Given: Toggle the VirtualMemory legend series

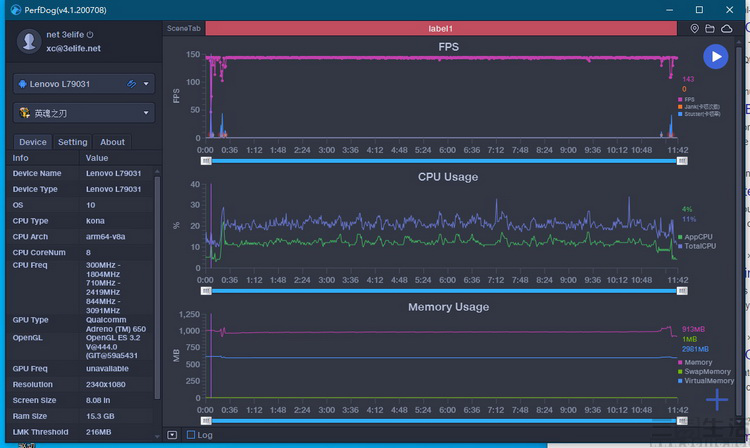Looking at the screenshot, I should (706, 381).
